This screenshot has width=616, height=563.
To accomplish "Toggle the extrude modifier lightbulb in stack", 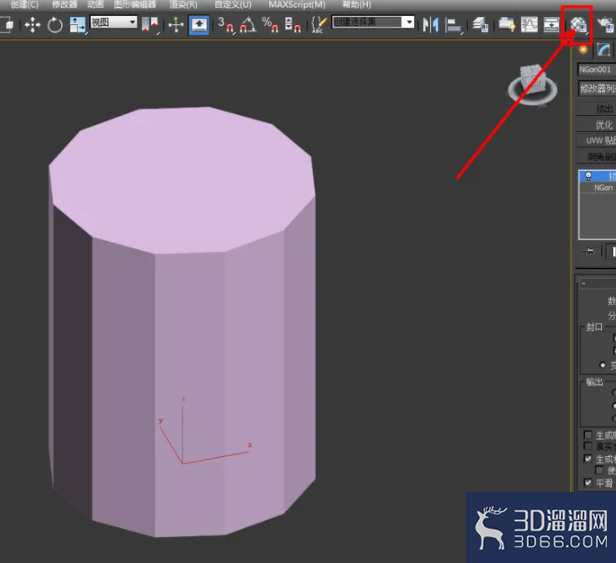I will tap(588, 176).
